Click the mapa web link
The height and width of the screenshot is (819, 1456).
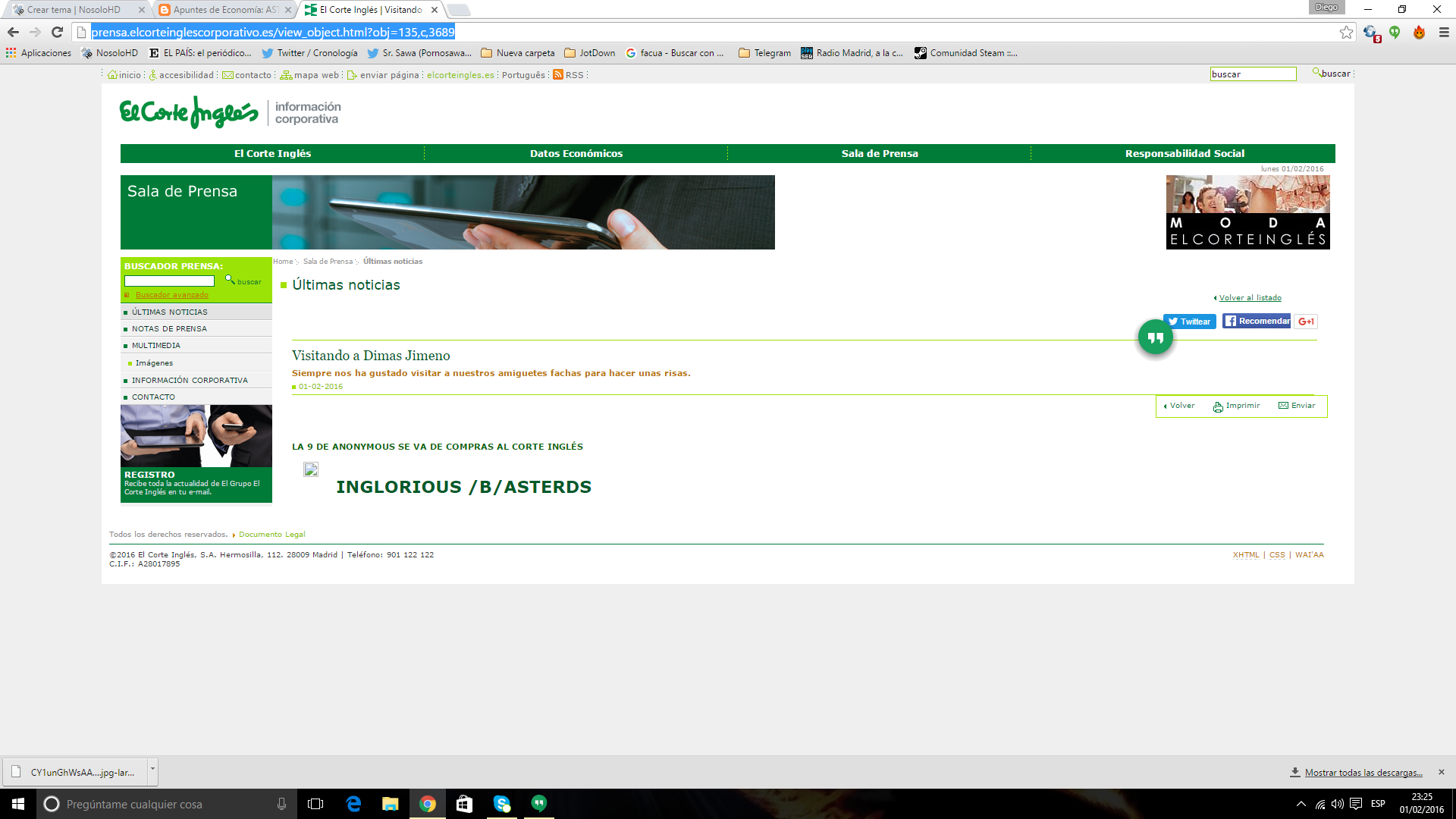309,75
